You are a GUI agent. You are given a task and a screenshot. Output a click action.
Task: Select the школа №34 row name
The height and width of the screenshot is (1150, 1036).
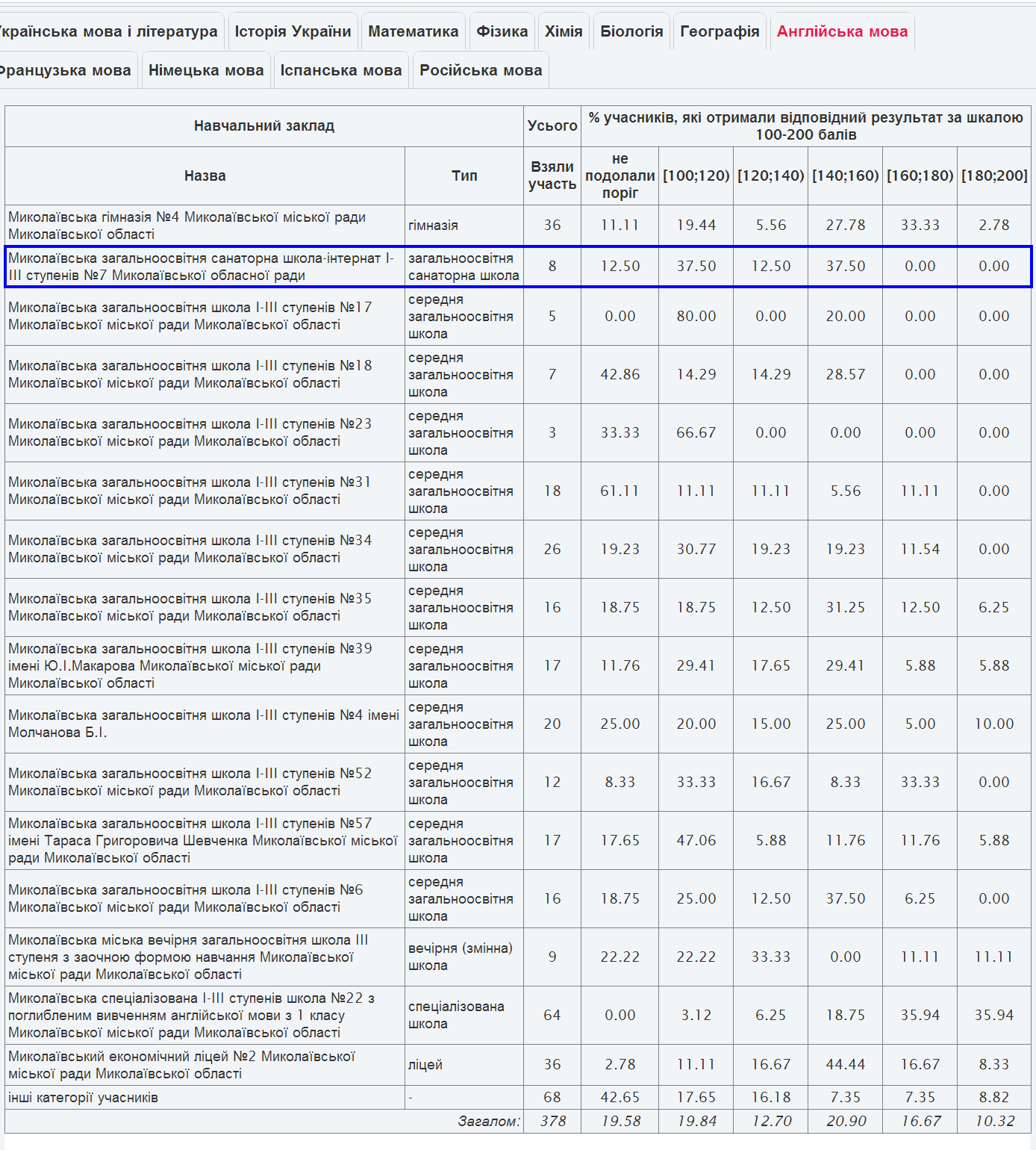[190, 549]
